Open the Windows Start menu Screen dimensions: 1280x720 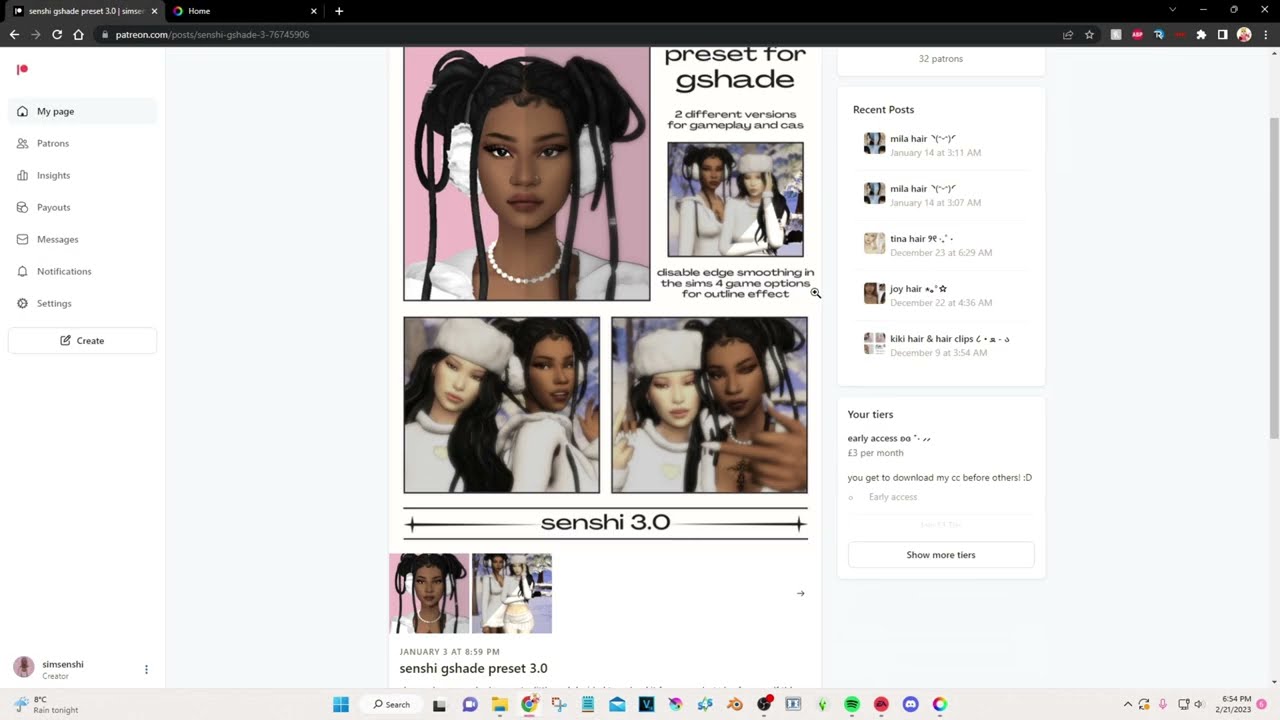click(x=340, y=704)
